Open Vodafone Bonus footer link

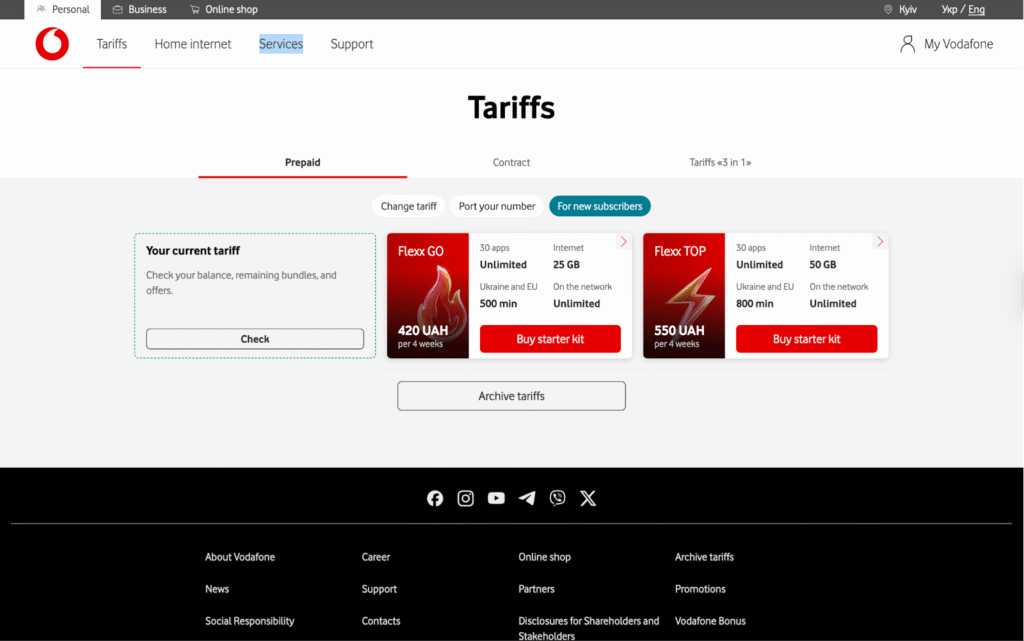click(710, 621)
